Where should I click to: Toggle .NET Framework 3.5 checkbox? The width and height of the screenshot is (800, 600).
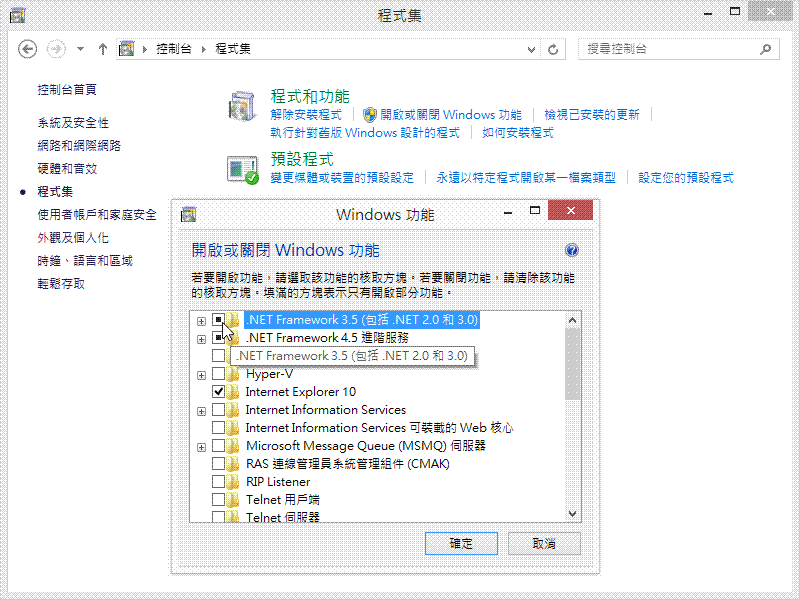coord(218,320)
